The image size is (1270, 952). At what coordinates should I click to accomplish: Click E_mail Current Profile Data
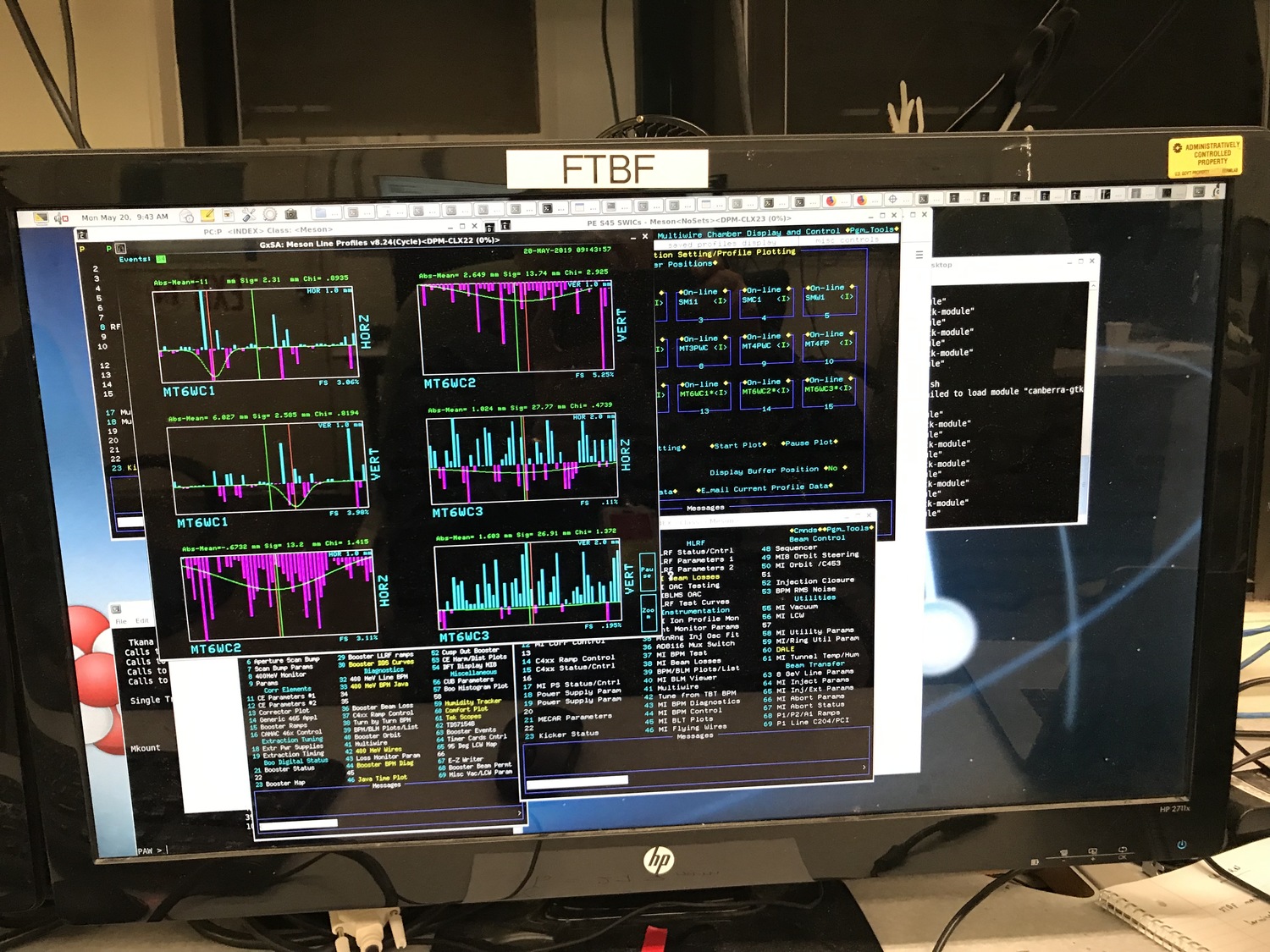point(765,488)
